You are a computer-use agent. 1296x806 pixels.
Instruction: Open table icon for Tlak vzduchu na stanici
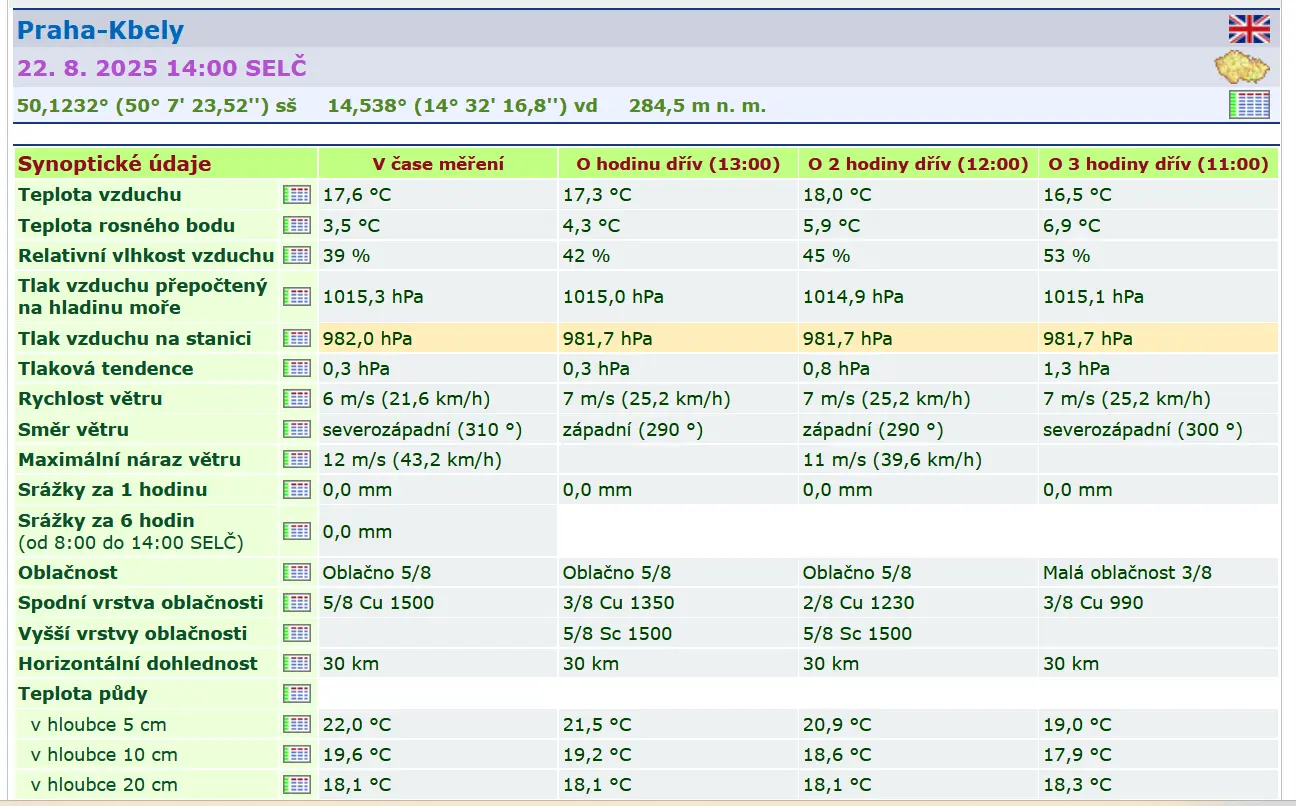pyautogui.click(x=297, y=338)
